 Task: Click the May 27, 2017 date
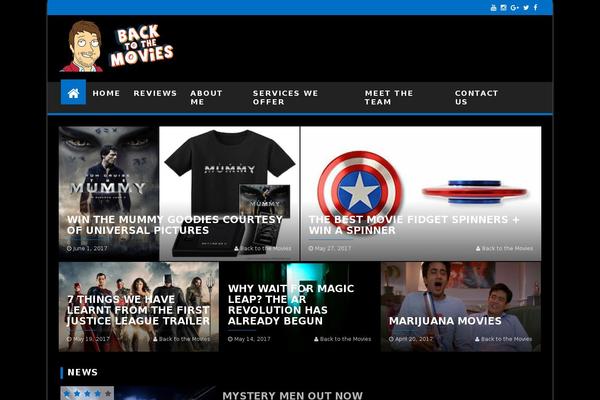pos(329,248)
